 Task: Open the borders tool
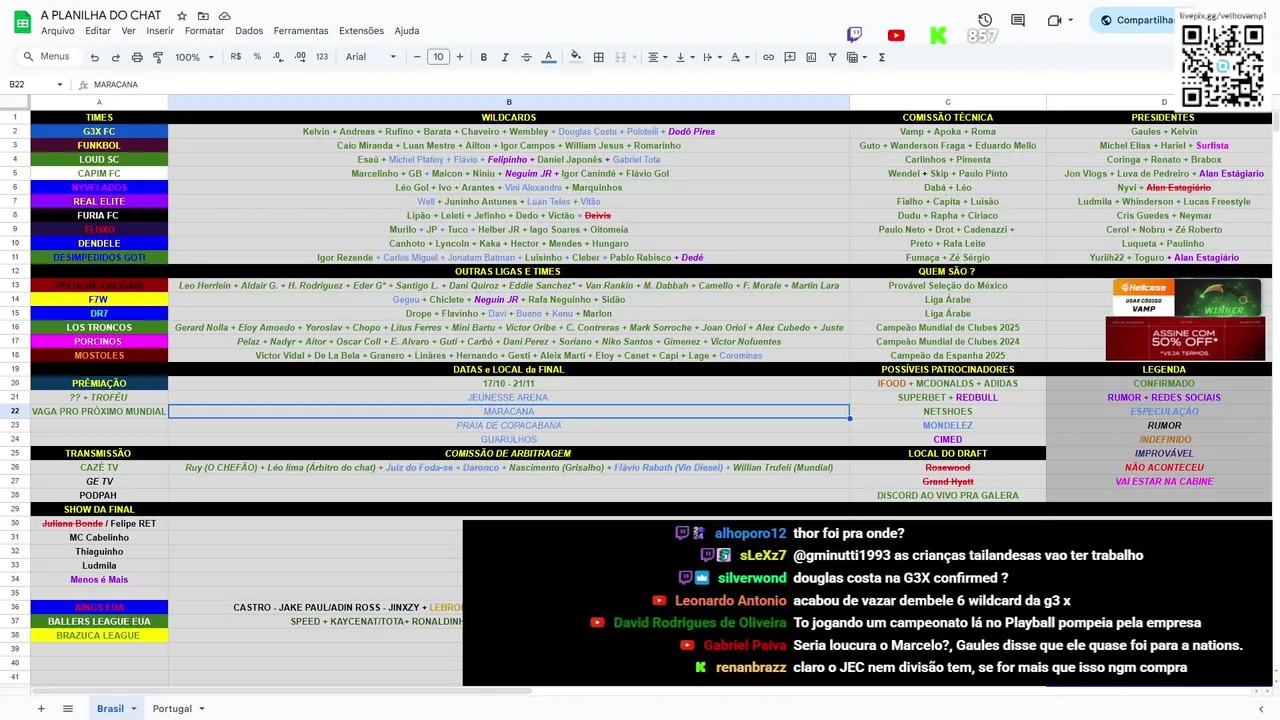tap(598, 57)
